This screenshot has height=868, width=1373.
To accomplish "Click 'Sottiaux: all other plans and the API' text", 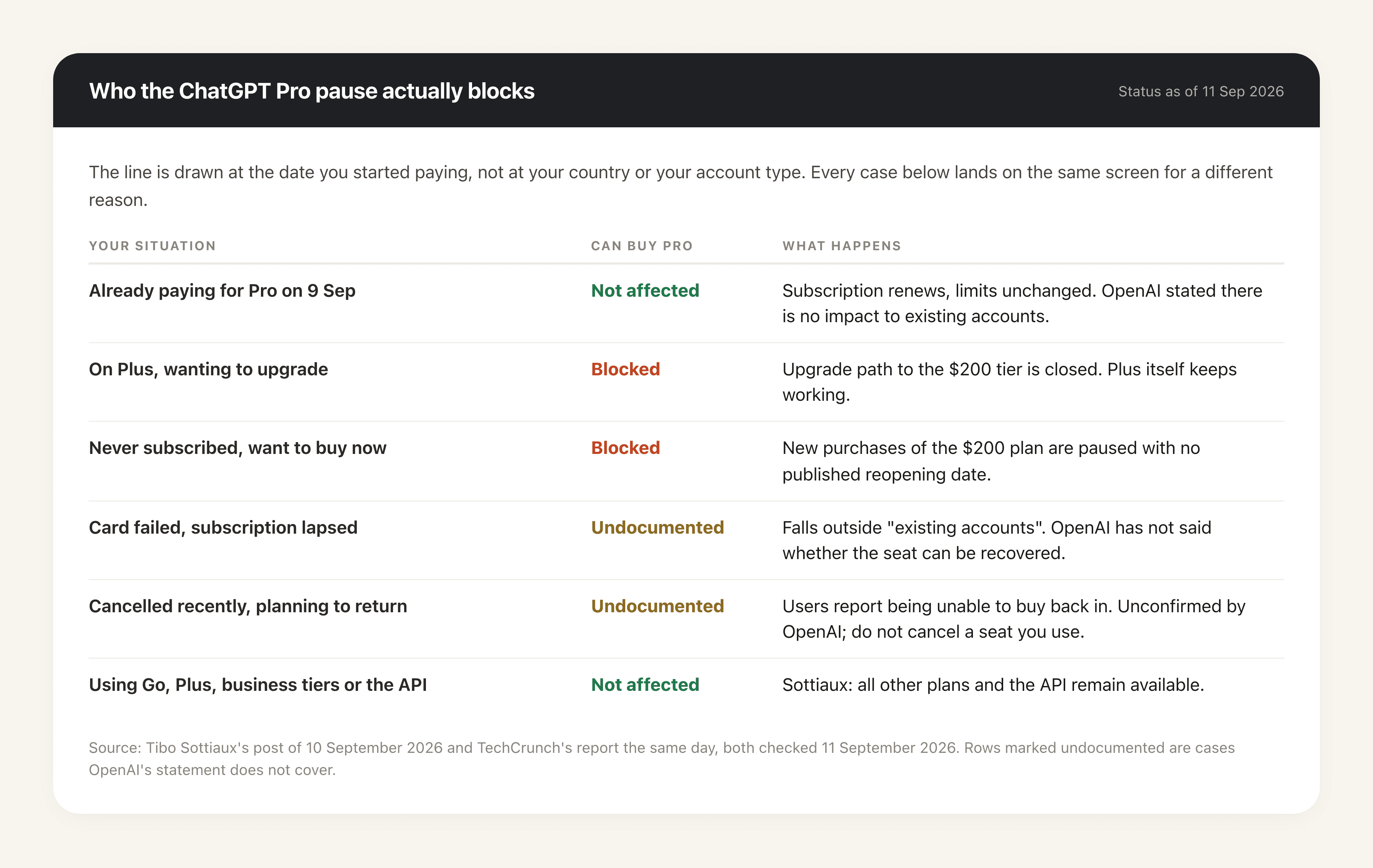I will [993, 685].
